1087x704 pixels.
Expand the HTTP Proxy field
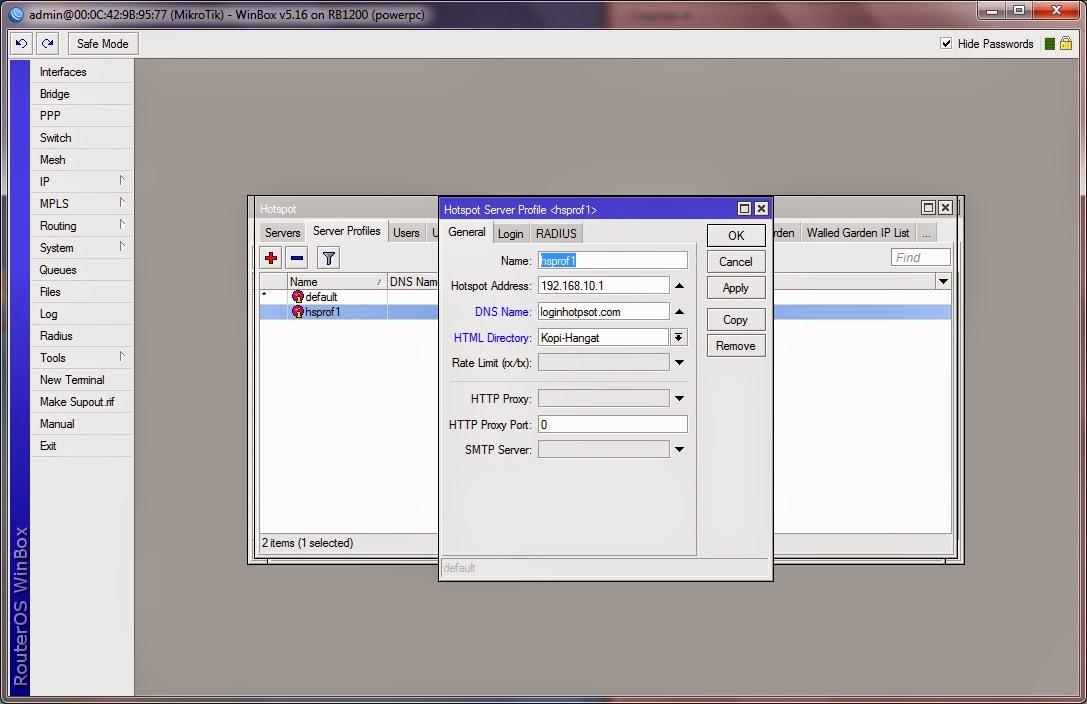[x=679, y=398]
